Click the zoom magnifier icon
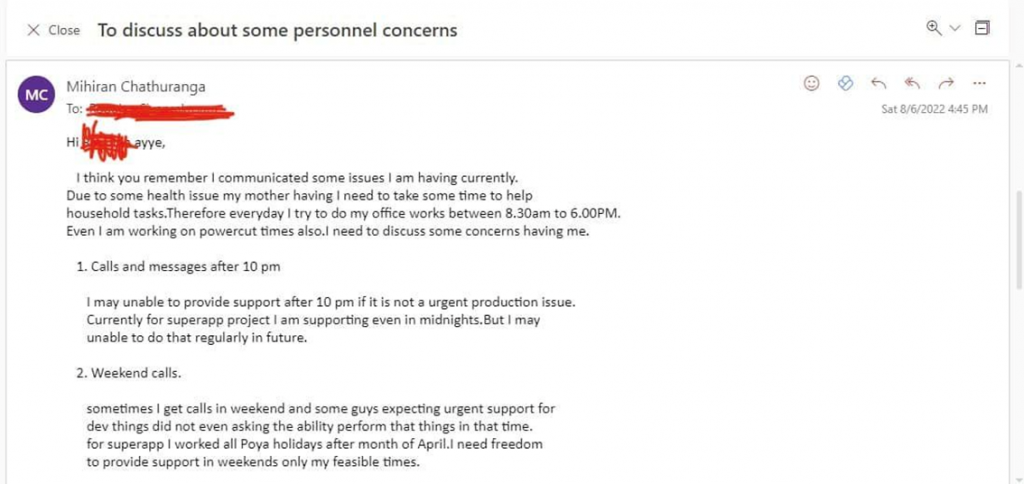Screen dimensions: 1024x484 (x=934, y=28)
